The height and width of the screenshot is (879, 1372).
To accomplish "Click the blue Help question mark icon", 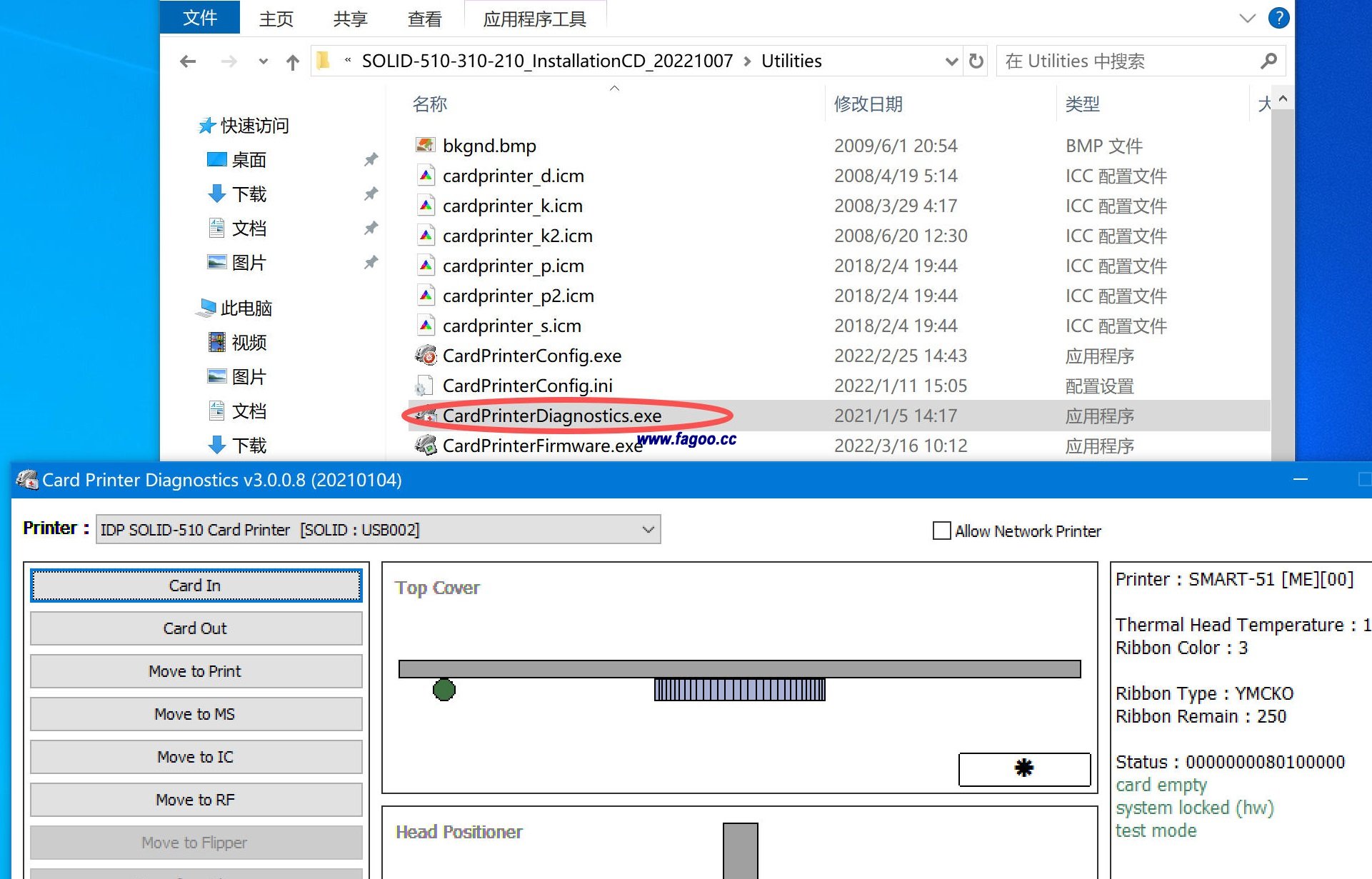I will click(x=1278, y=18).
